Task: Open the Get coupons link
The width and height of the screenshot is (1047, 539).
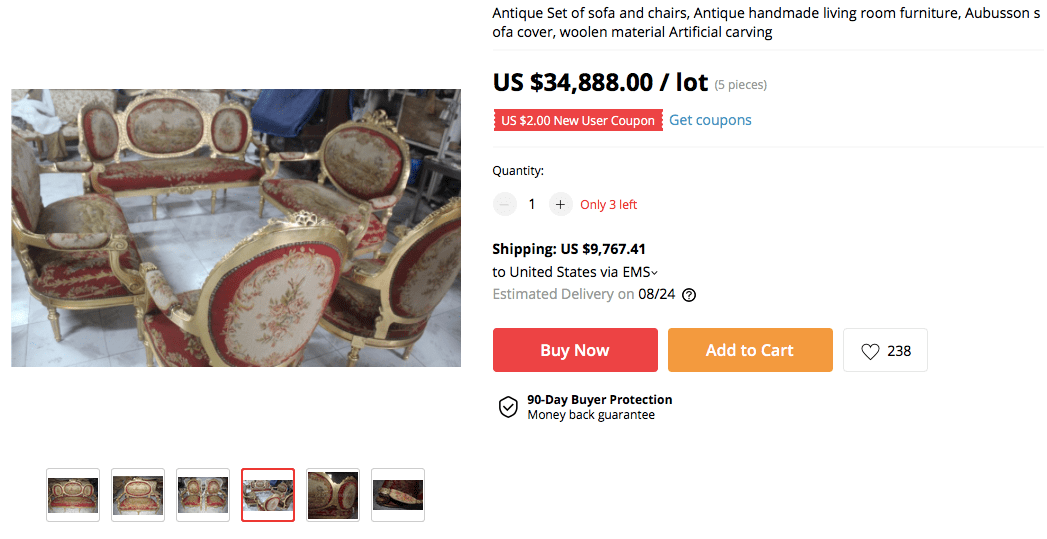Action: tap(710, 120)
